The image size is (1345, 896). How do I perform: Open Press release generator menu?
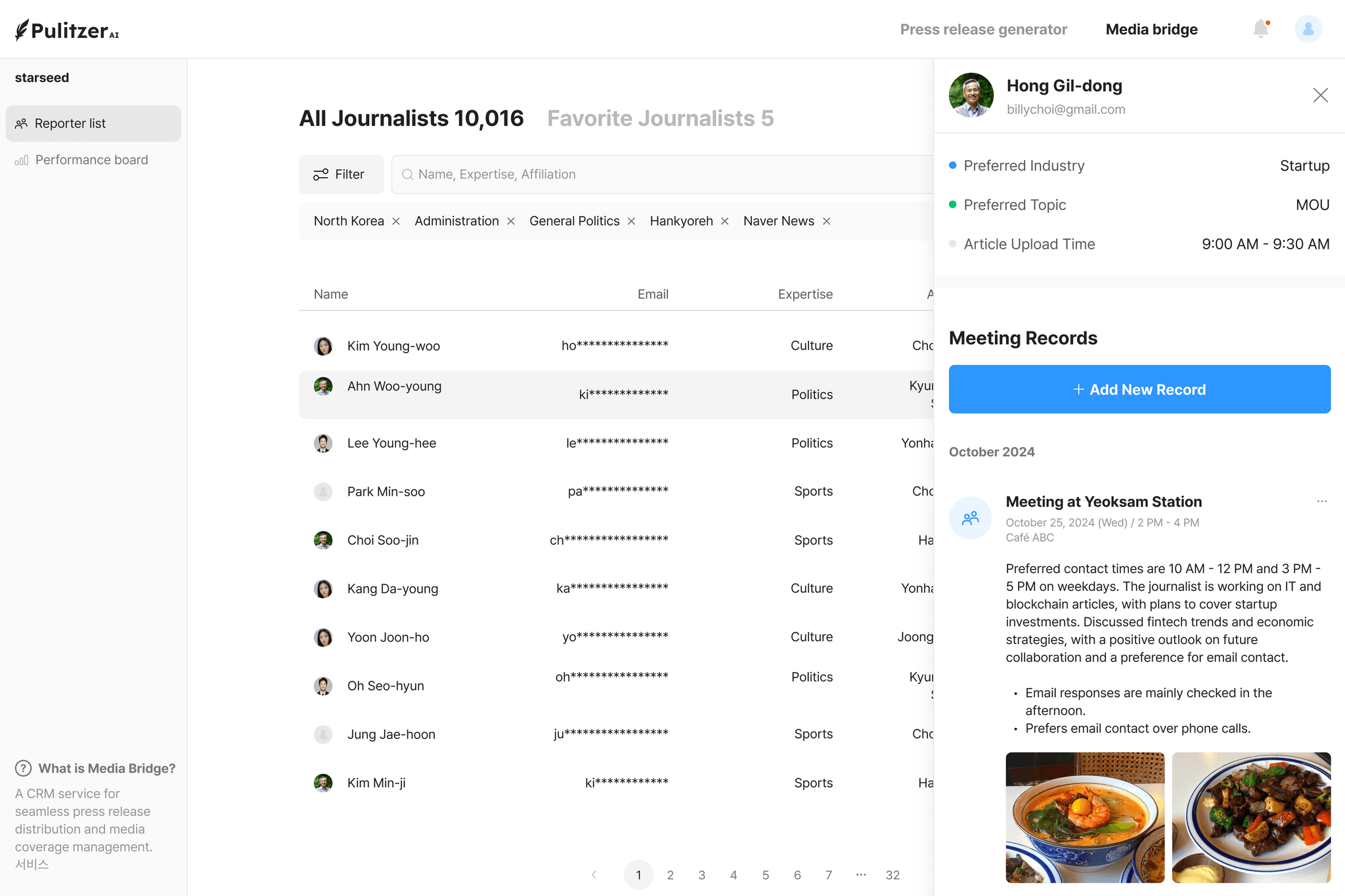(x=983, y=30)
